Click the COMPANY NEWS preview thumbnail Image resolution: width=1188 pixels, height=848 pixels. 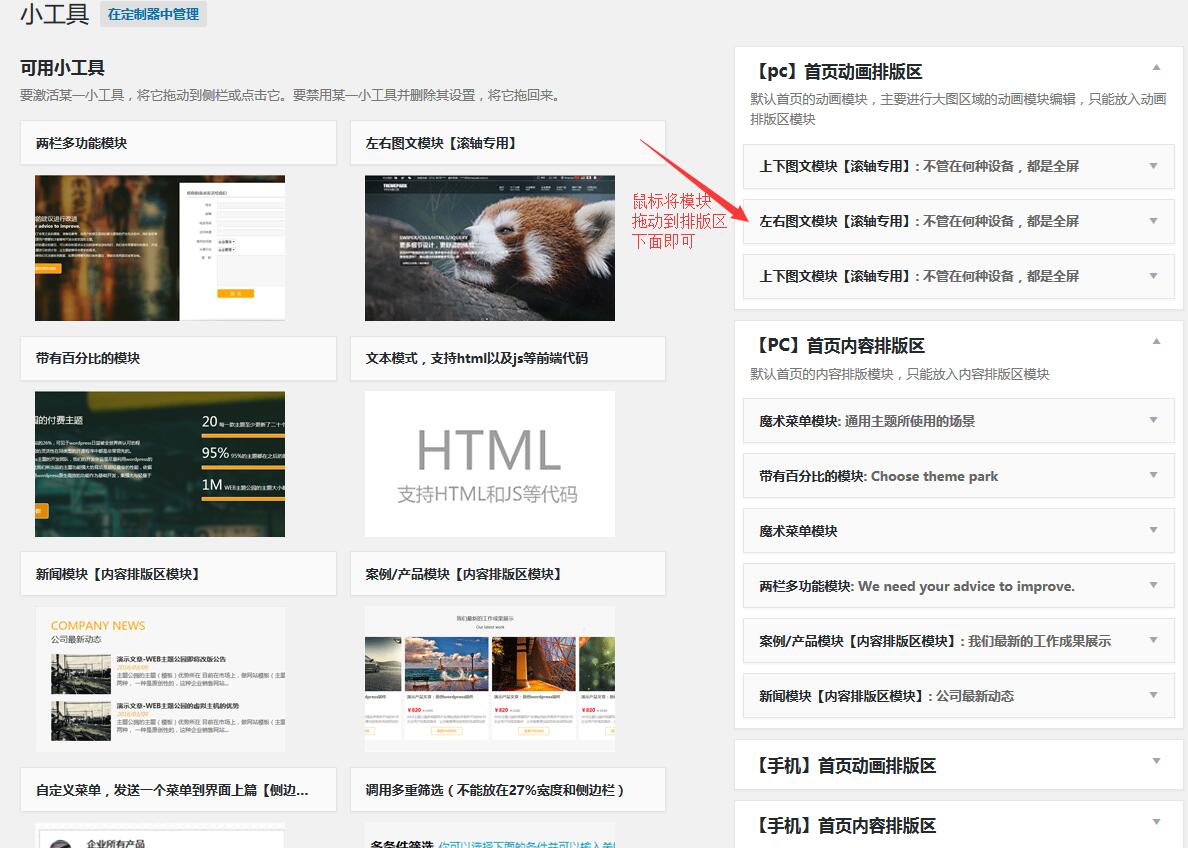coord(160,679)
